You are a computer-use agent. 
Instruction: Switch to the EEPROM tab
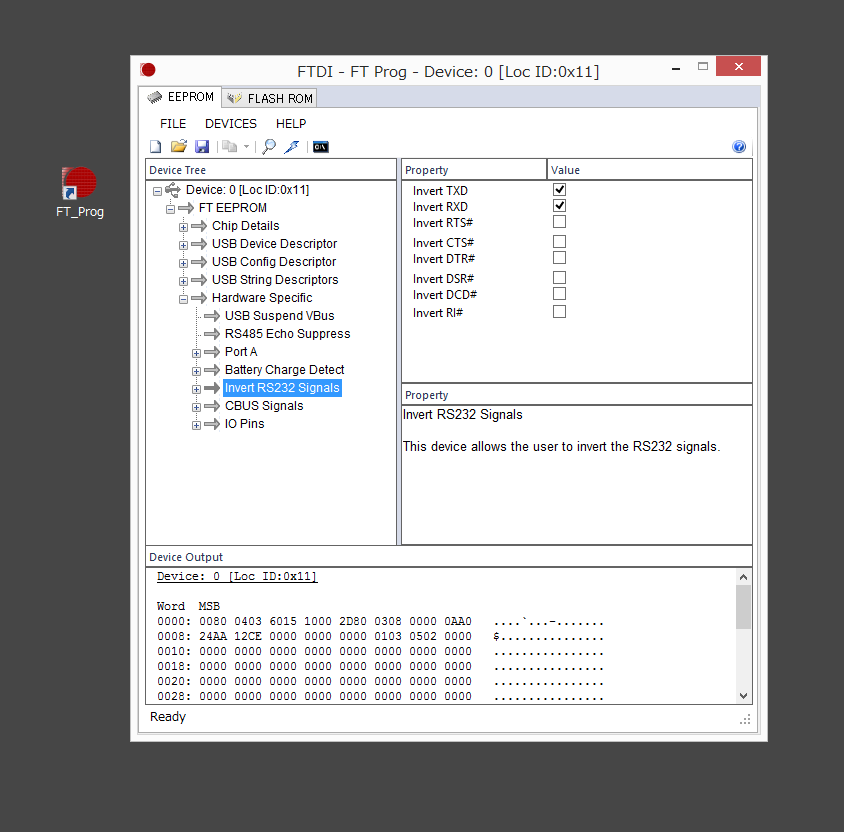point(180,97)
